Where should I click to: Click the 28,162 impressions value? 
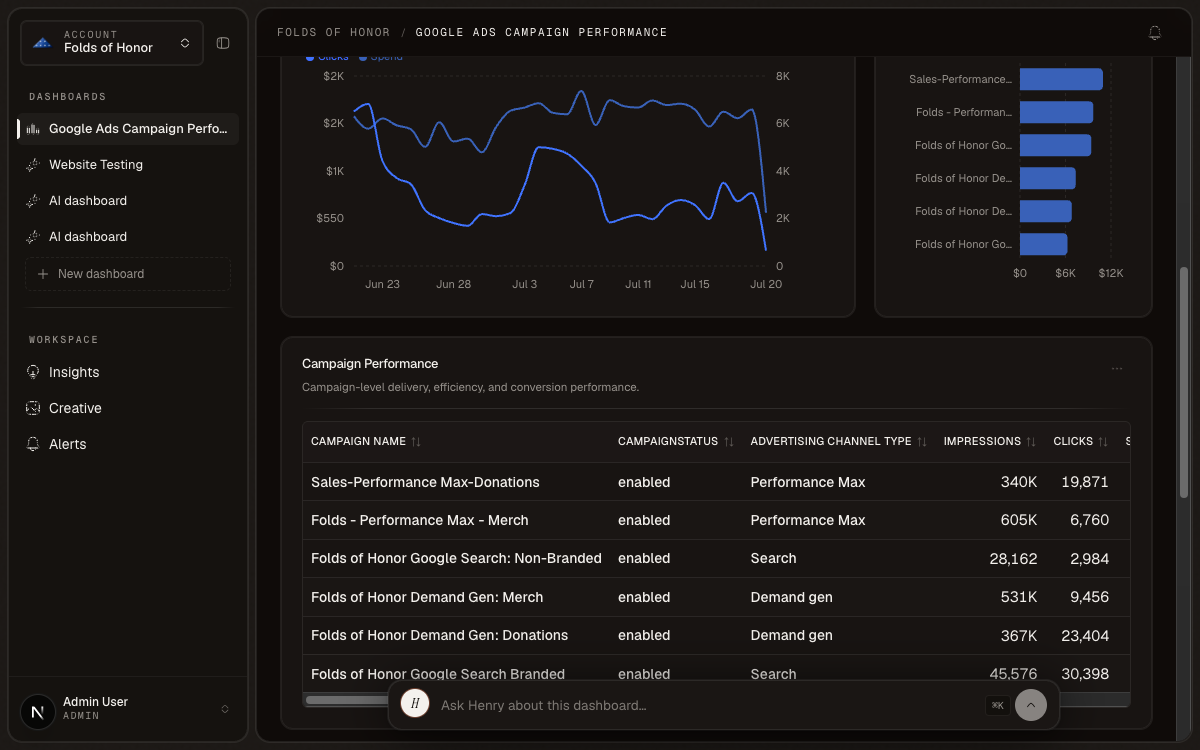(x=1013, y=558)
